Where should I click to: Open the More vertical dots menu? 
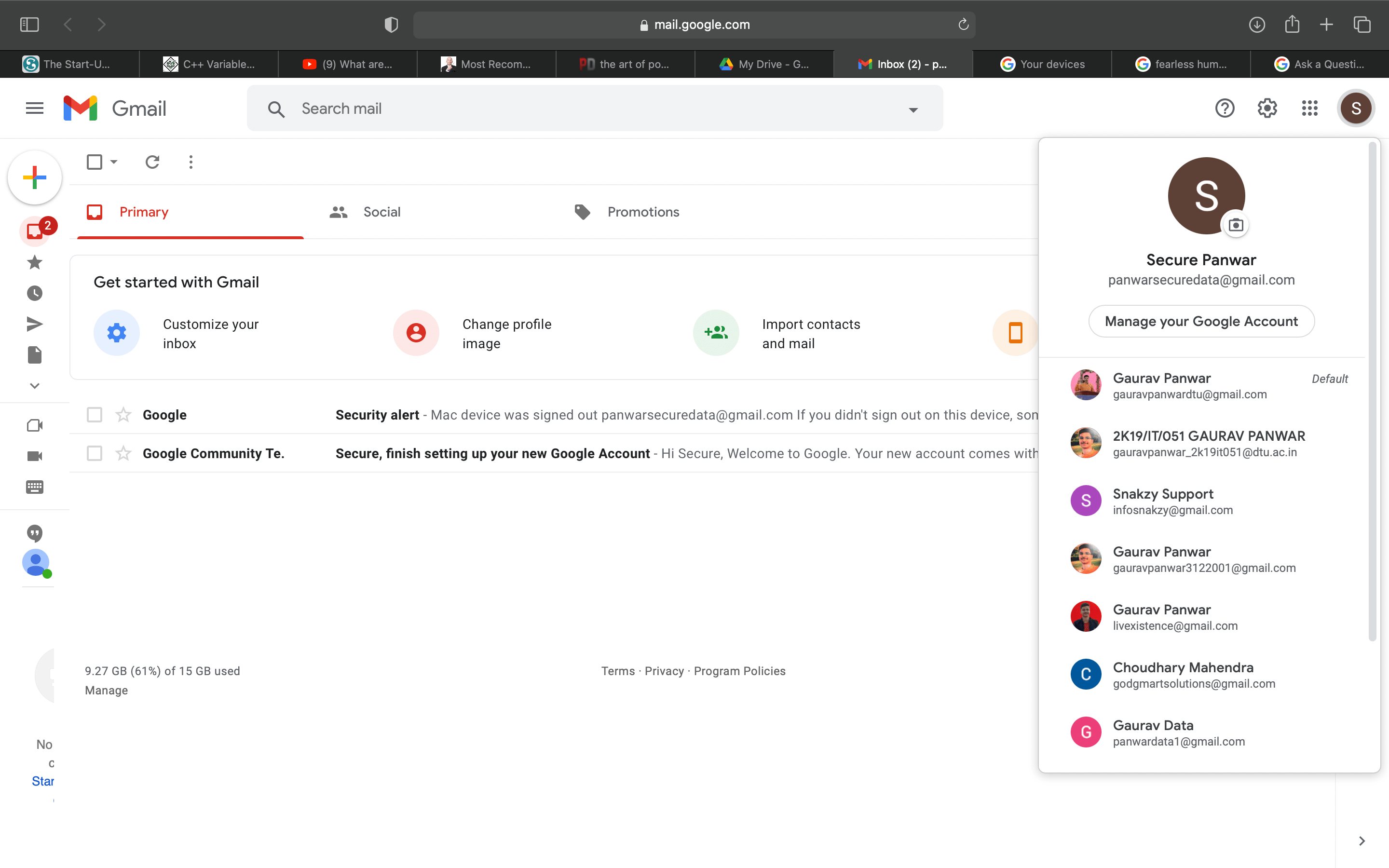click(191, 162)
